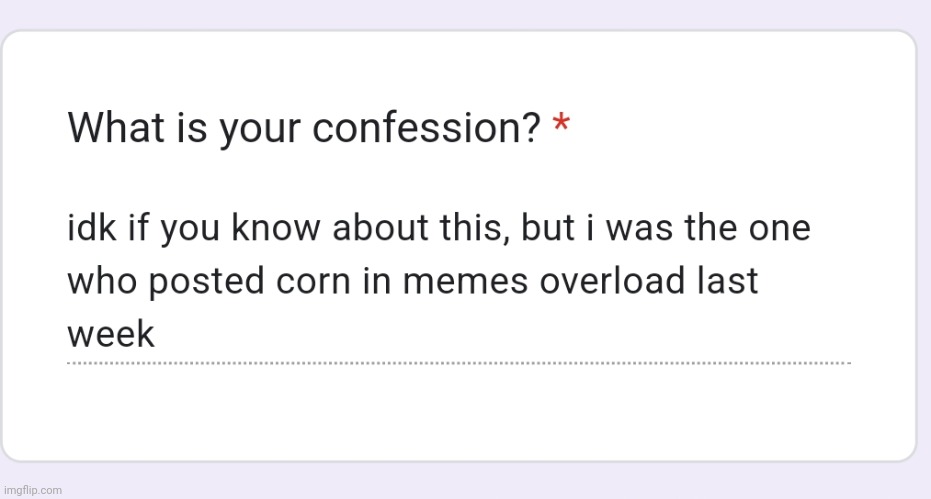Place cursor at the word 'week'

tap(111, 334)
